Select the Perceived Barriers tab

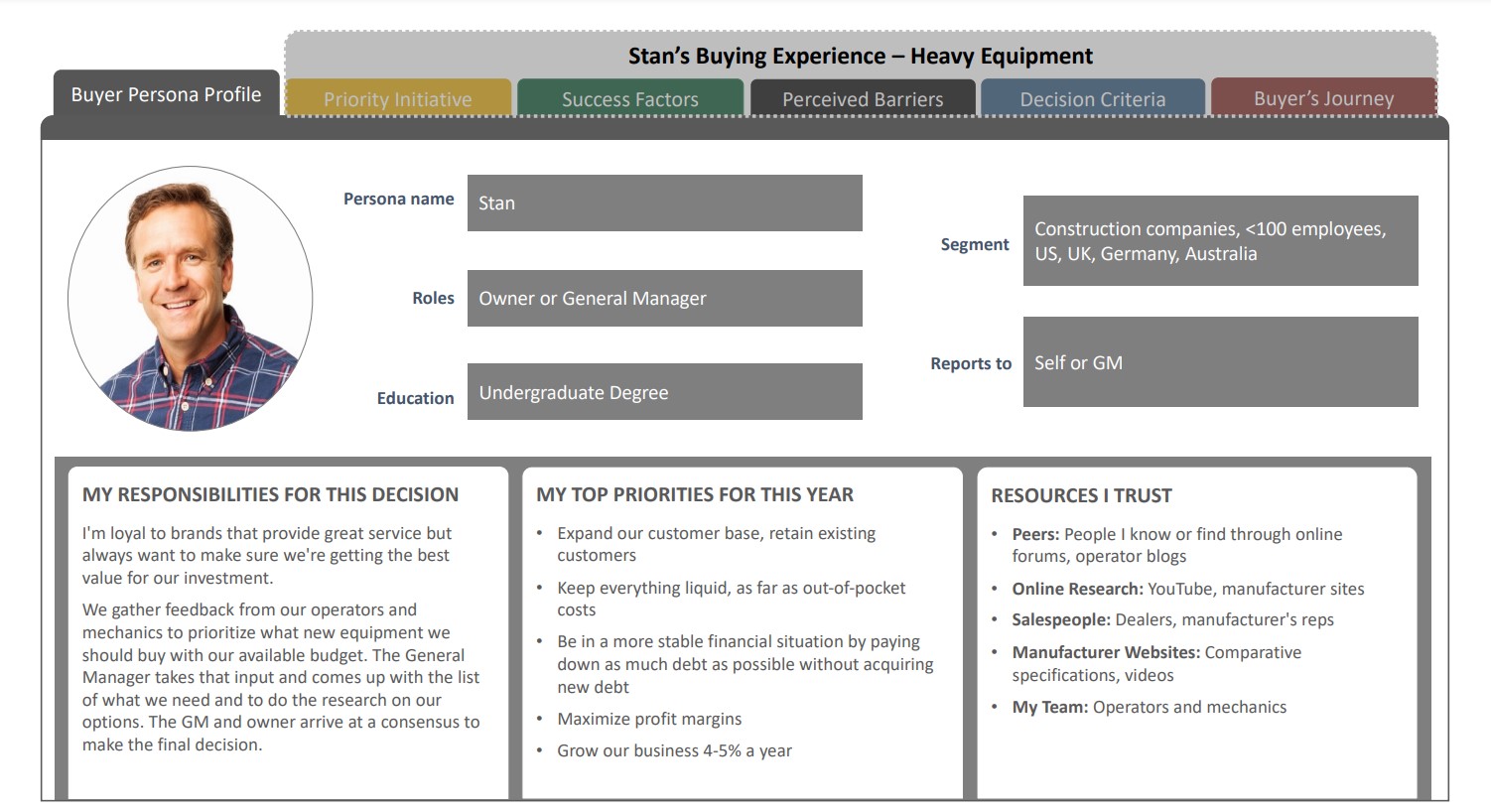pos(863,98)
